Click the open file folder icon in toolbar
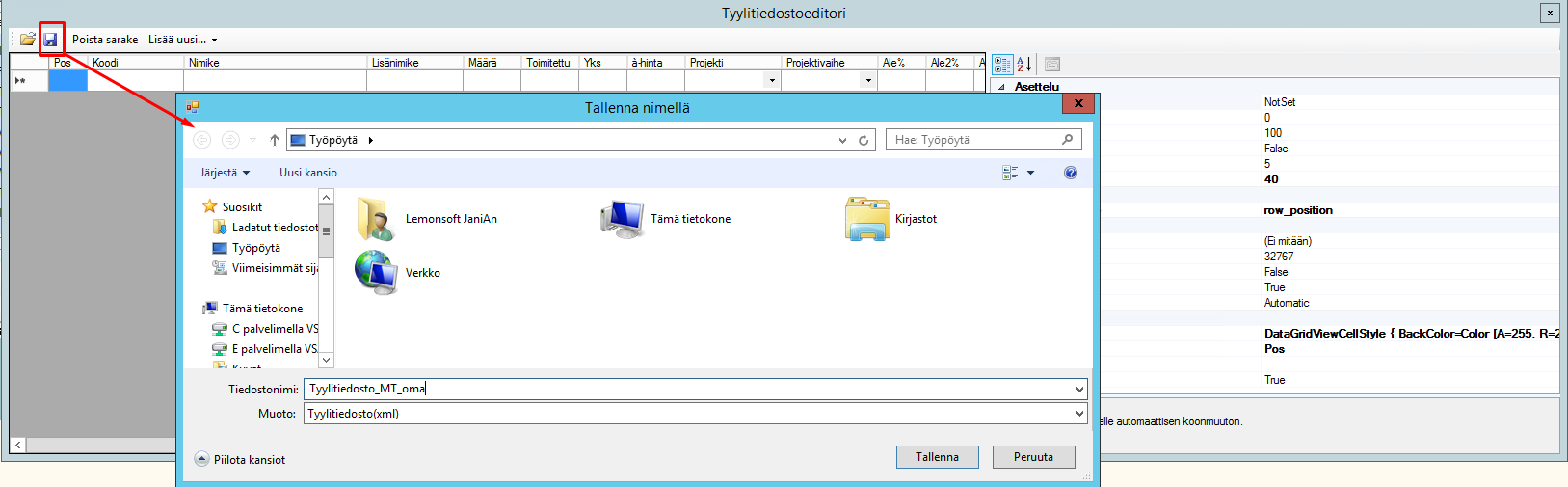The width and height of the screenshot is (1568, 487). [x=28, y=40]
